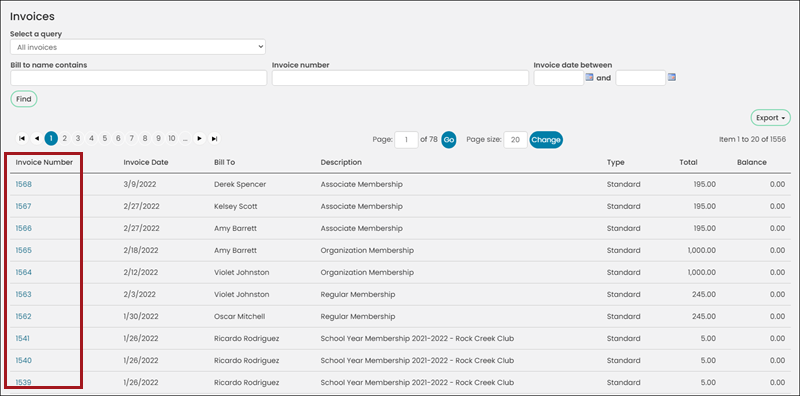The width and height of the screenshot is (800, 396).
Task: Go to previous page arrow
Action: click(x=36, y=138)
